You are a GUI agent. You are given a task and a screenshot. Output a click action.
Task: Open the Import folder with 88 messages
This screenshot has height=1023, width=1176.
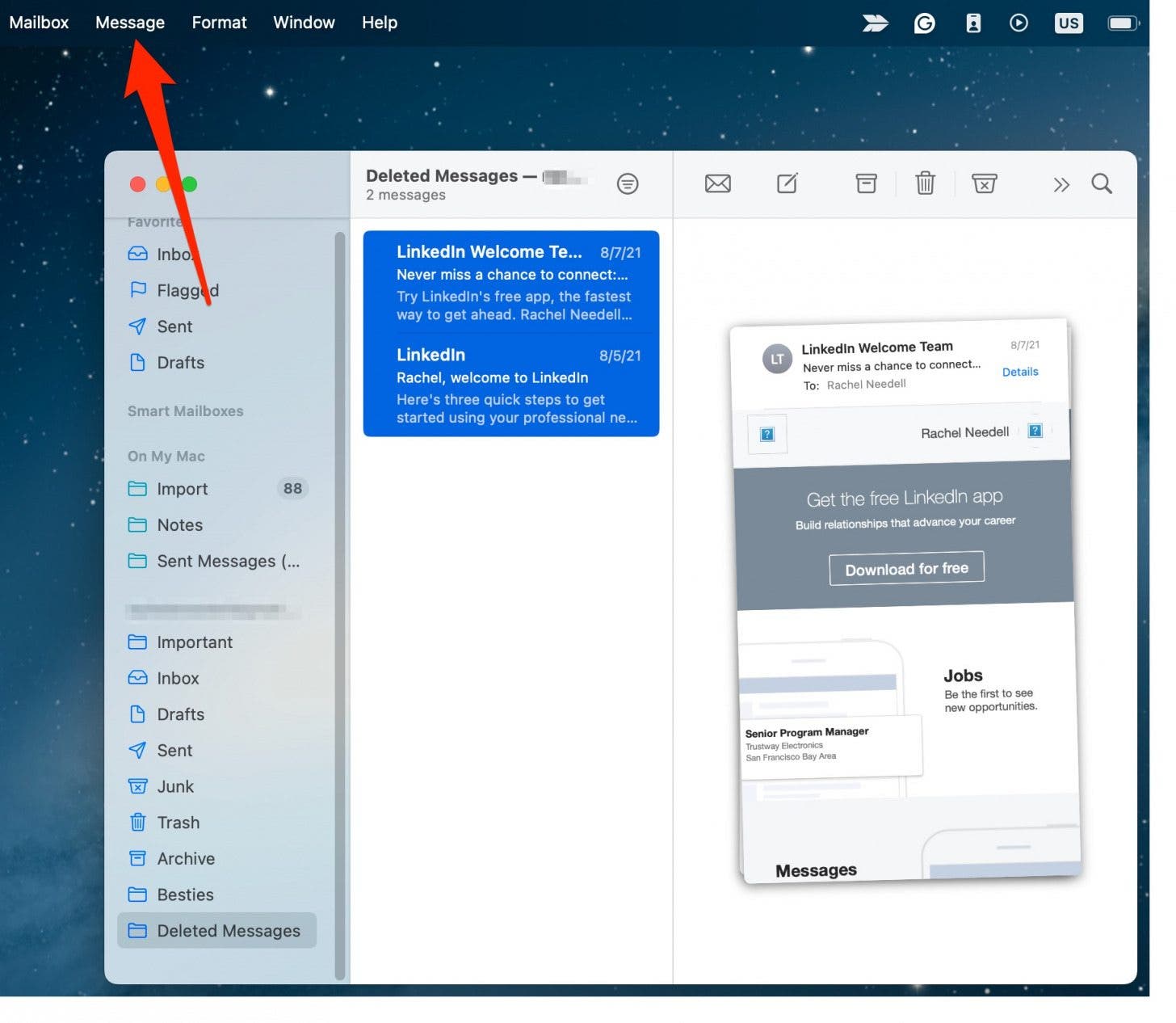pyautogui.click(x=183, y=489)
